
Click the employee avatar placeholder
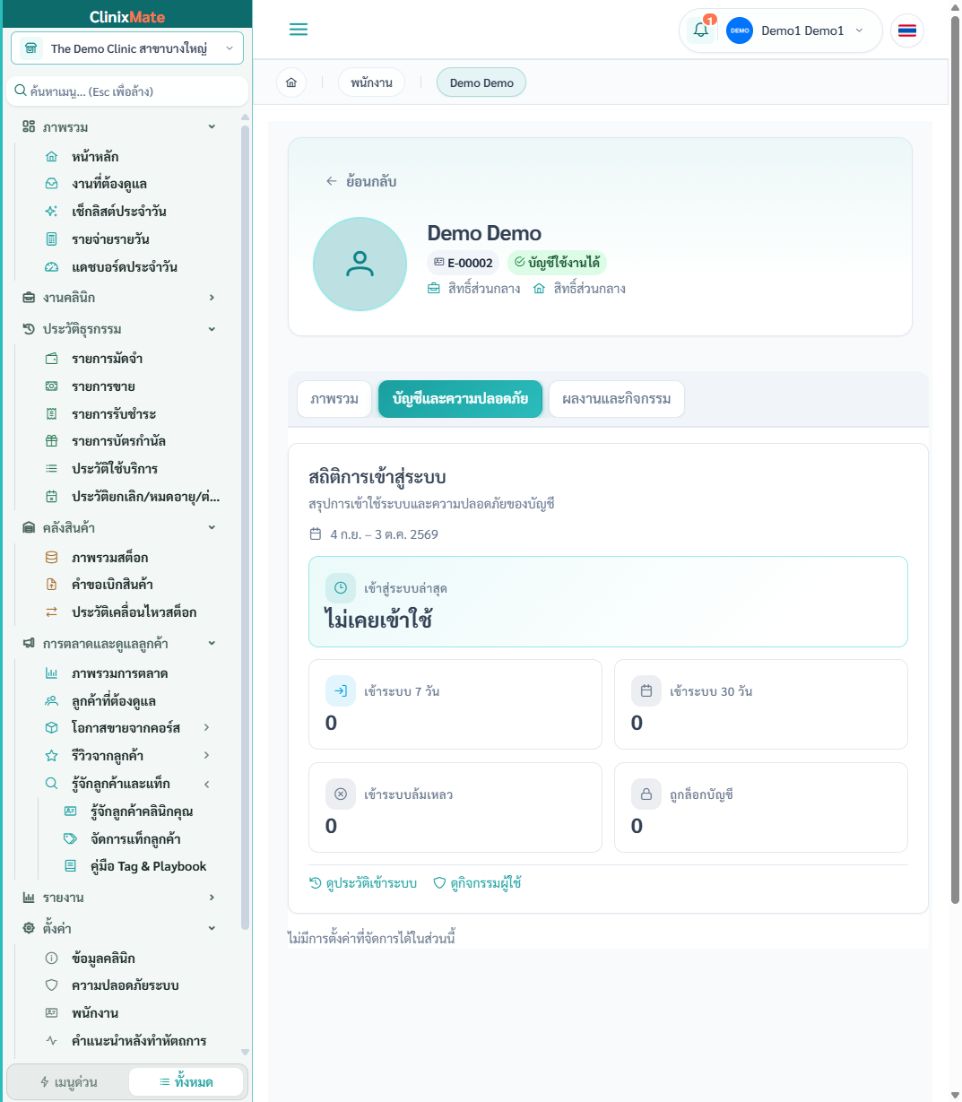[x=360, y=264]
